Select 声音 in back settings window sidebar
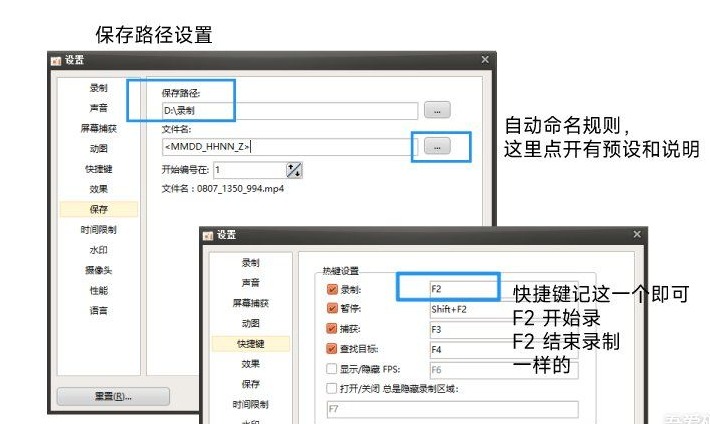Screen dimensions: 710x424 pyautogui.click(x=98, y=108)
